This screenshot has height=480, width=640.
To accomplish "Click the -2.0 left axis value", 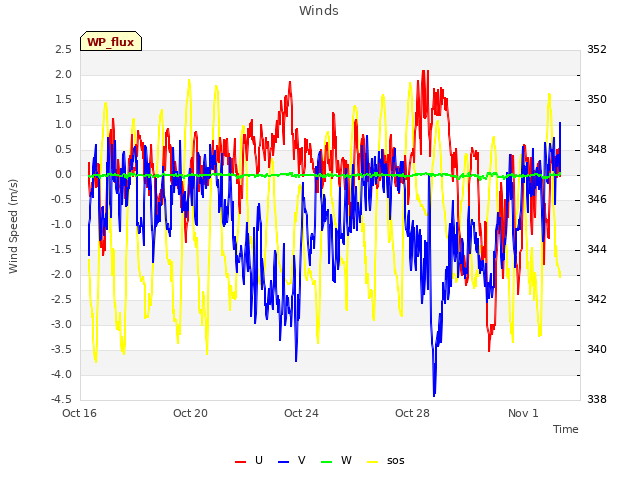I will point(61,275).
